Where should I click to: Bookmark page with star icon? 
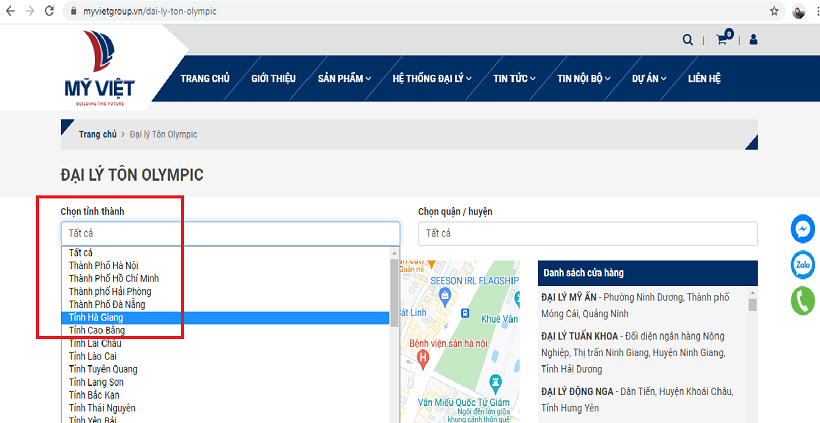coord(774,11)
